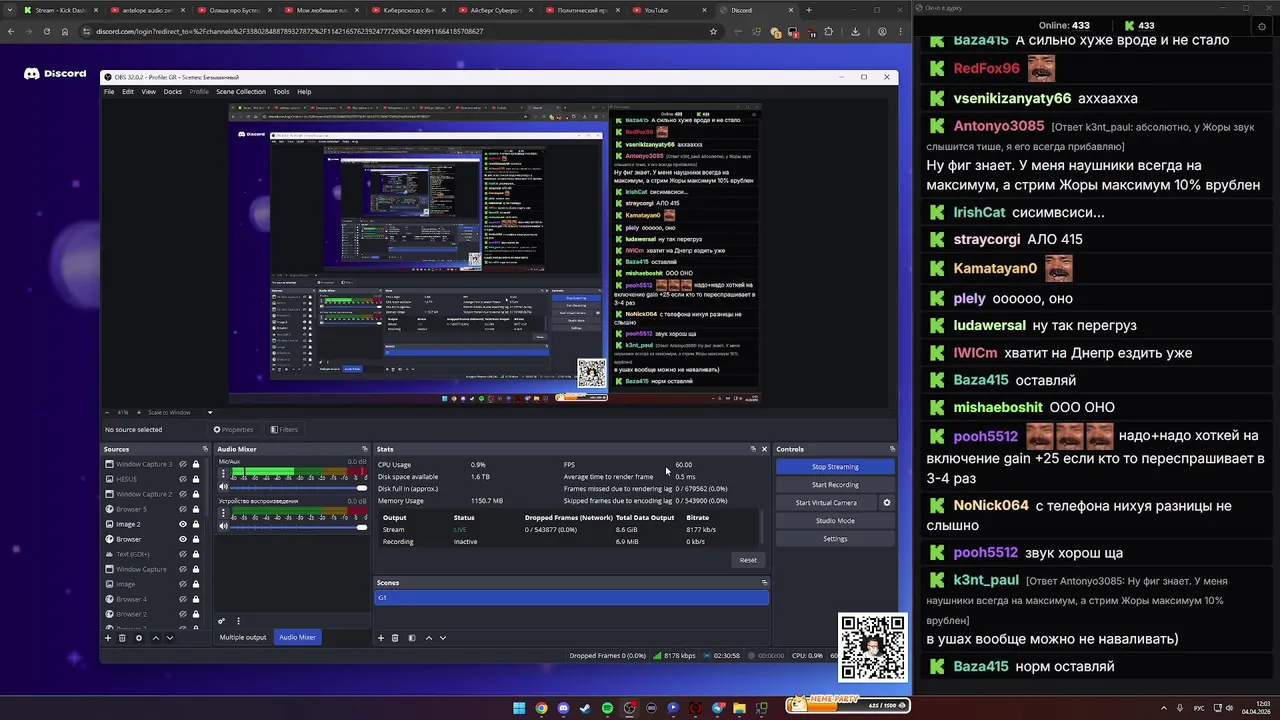
Task: Undock the Stats panel float icon
Action: pos(753,449)
